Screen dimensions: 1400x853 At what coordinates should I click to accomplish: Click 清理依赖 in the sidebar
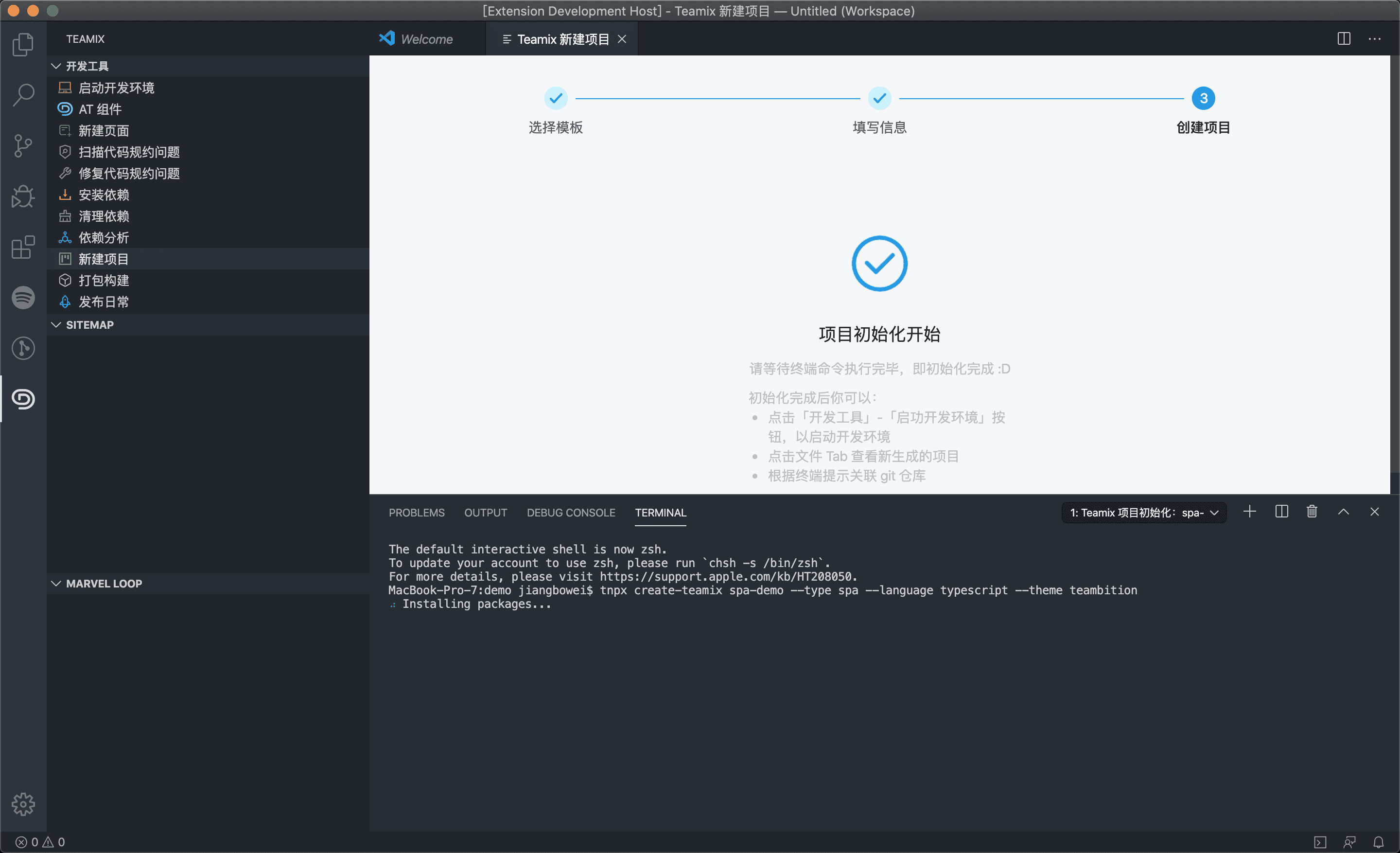(208, 216)
